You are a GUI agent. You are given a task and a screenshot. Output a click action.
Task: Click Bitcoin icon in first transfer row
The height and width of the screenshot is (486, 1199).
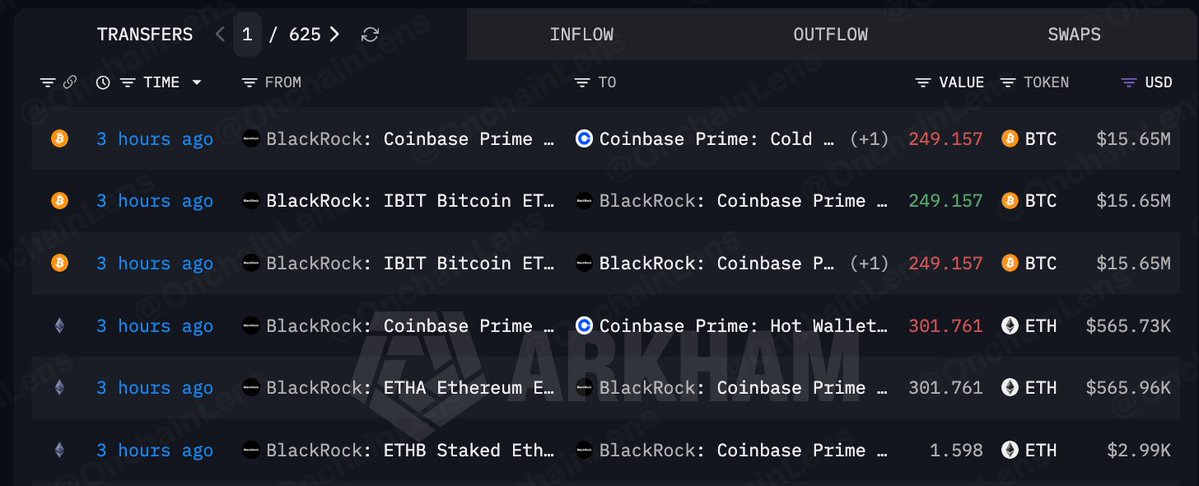click(x=60, y=139)
